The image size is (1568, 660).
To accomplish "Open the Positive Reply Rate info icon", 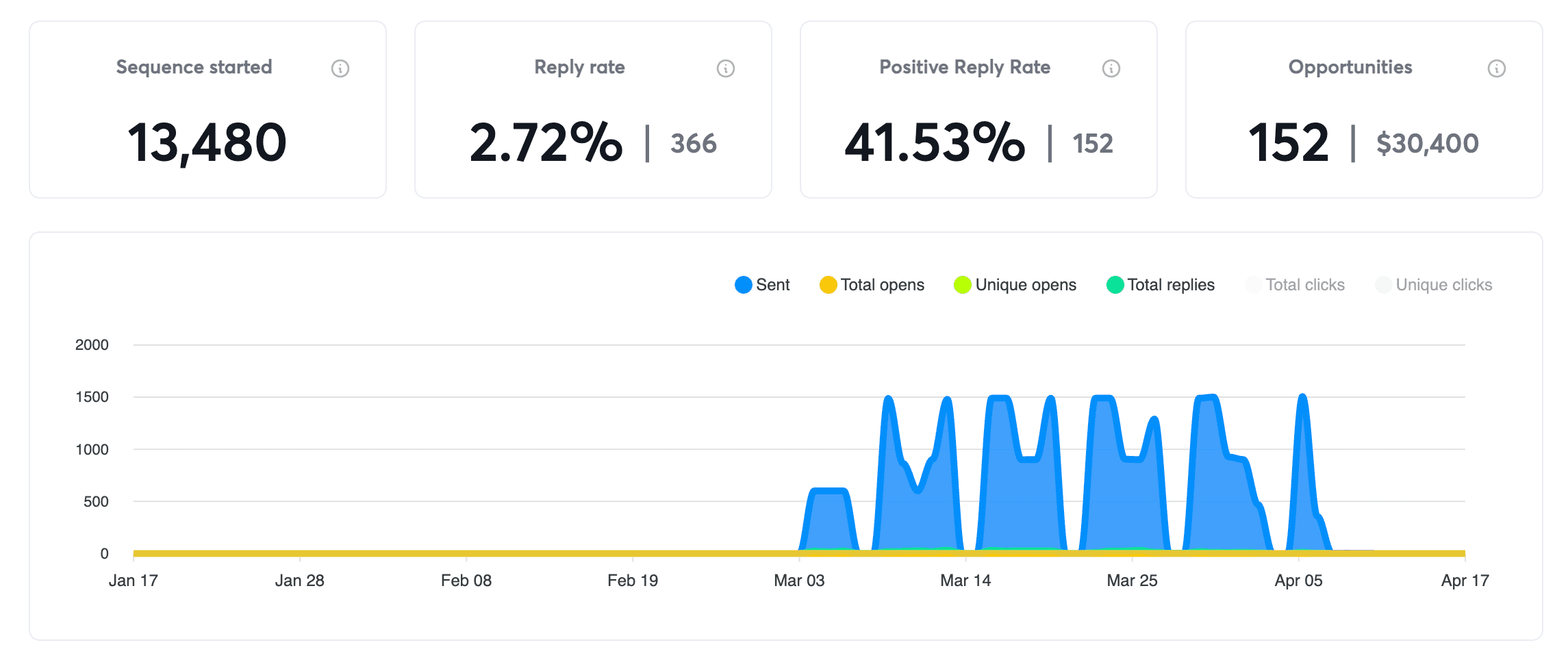I will point(1111,68).
